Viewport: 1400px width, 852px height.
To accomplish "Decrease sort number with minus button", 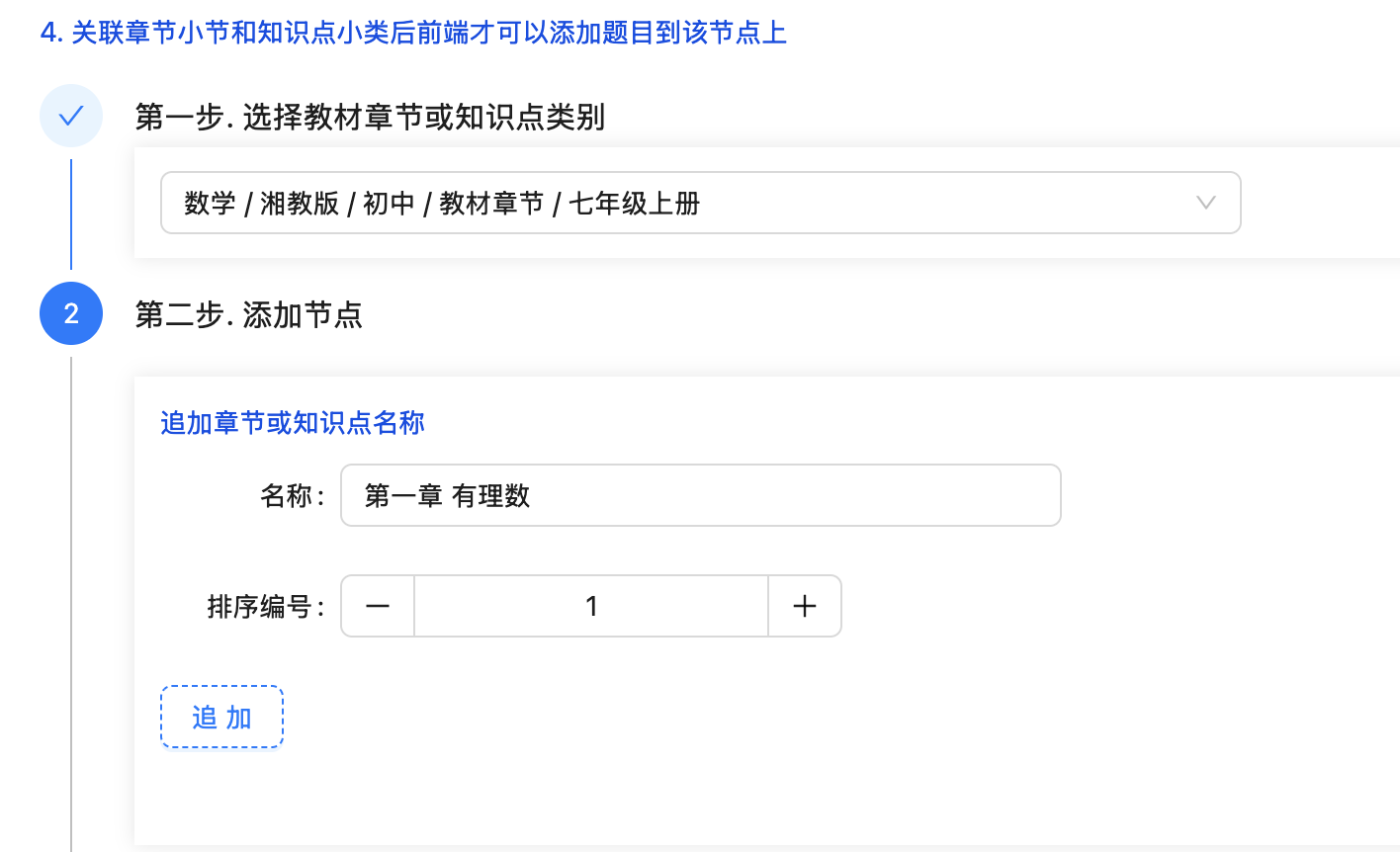I will click(378, 606).
